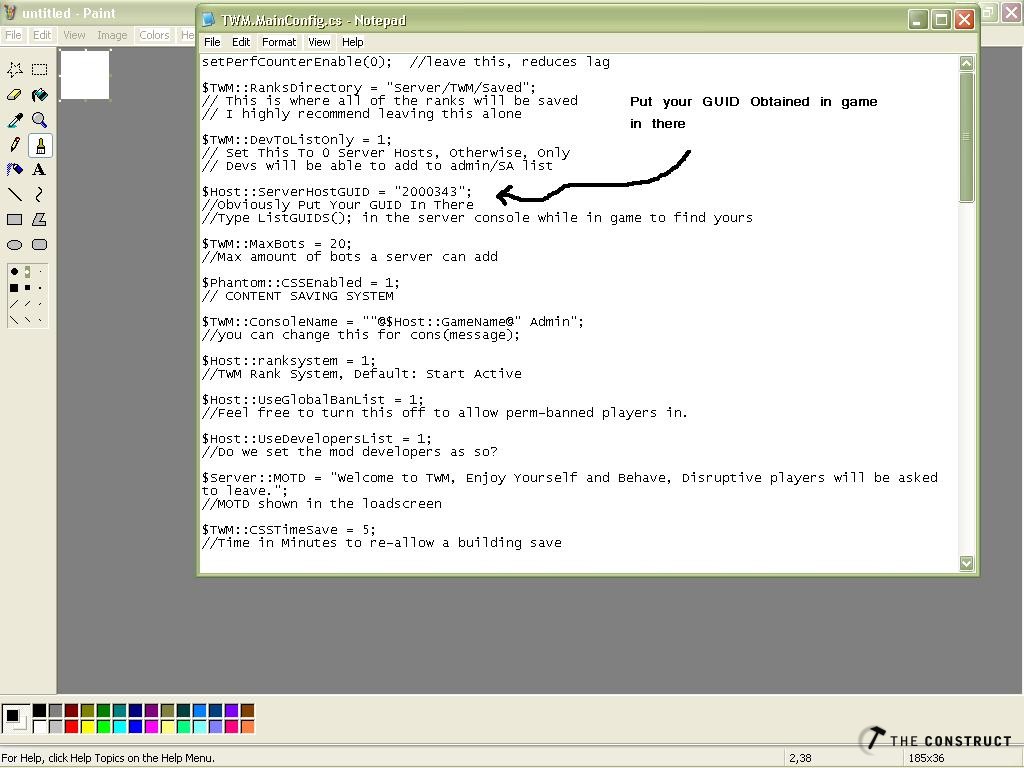Select the Curve tool in Paint
Screen dimensions: 1024x768
pyautogui.click(x=39, y=194)
